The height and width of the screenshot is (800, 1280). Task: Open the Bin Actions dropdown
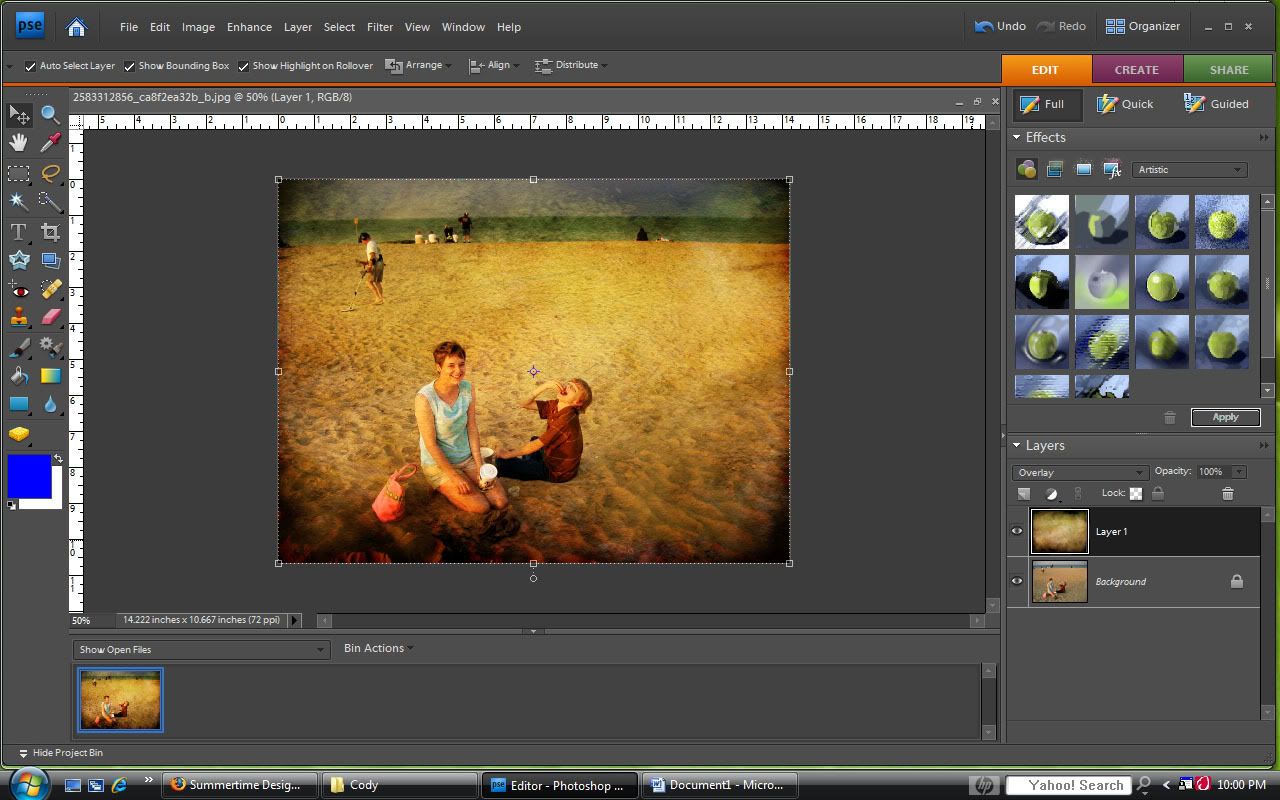[x=378, y=648]
